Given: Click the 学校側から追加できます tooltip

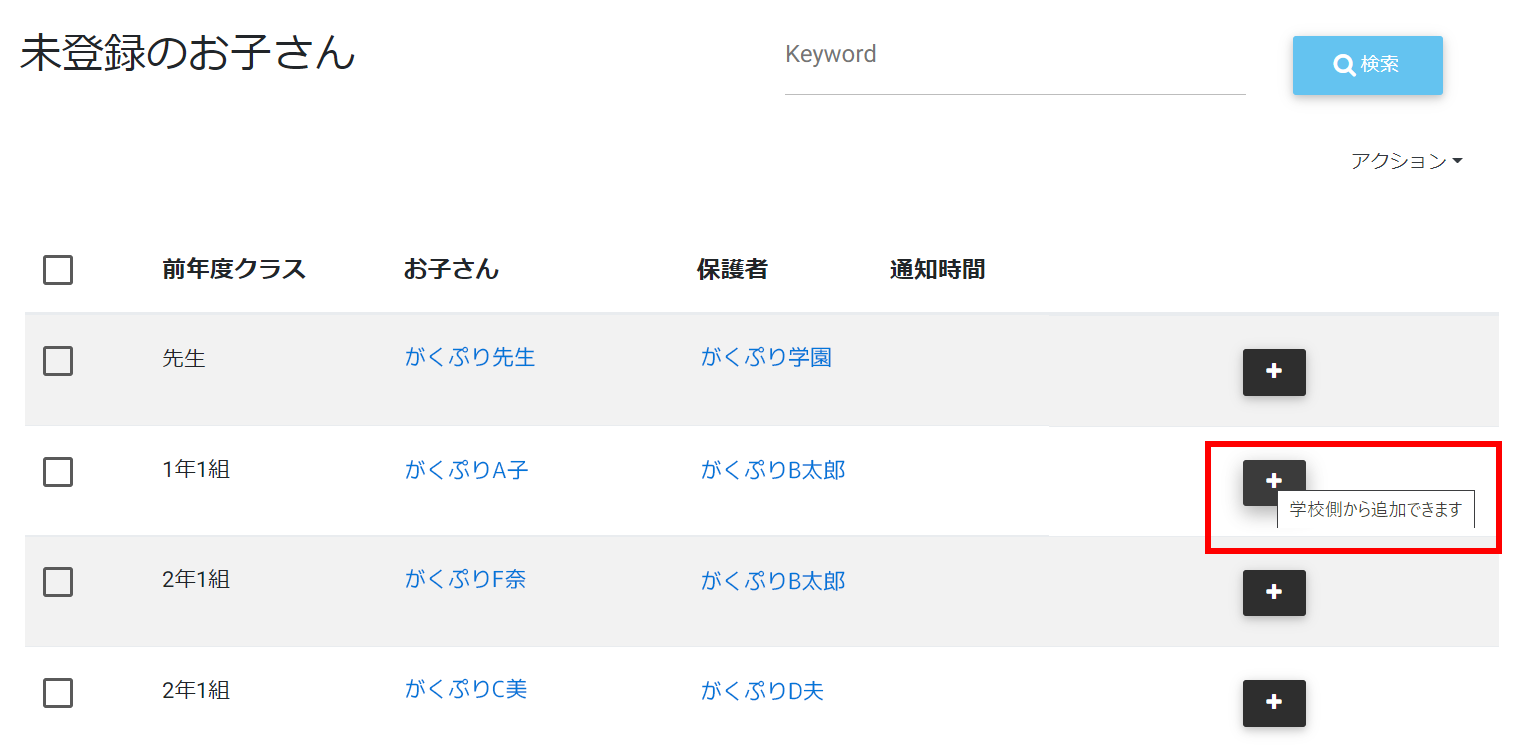Looking at the screenshot, I should coord(1375,510).
